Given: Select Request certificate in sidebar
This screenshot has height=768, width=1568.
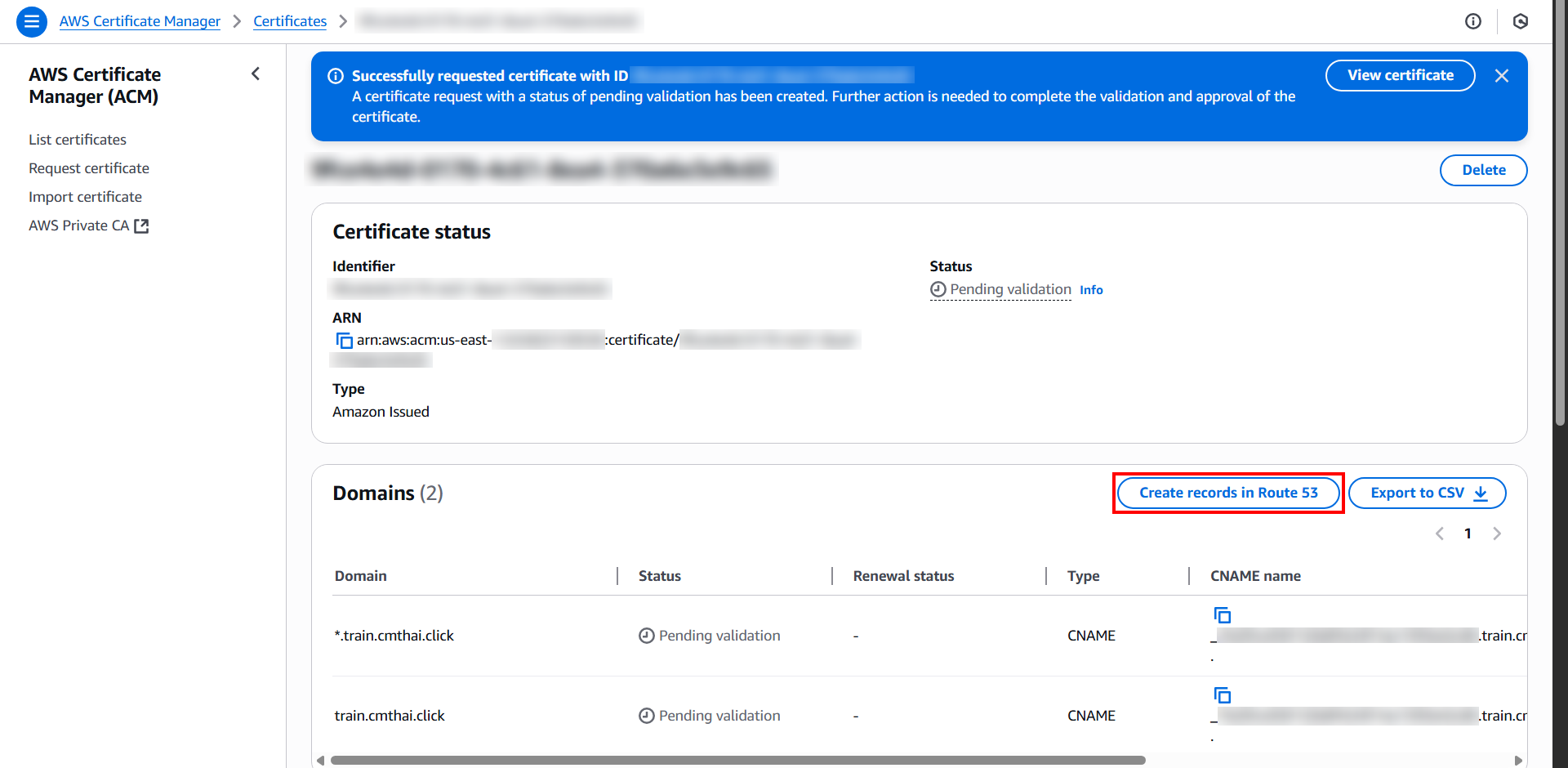Looking at the screenshot, I should coord(89,168).
